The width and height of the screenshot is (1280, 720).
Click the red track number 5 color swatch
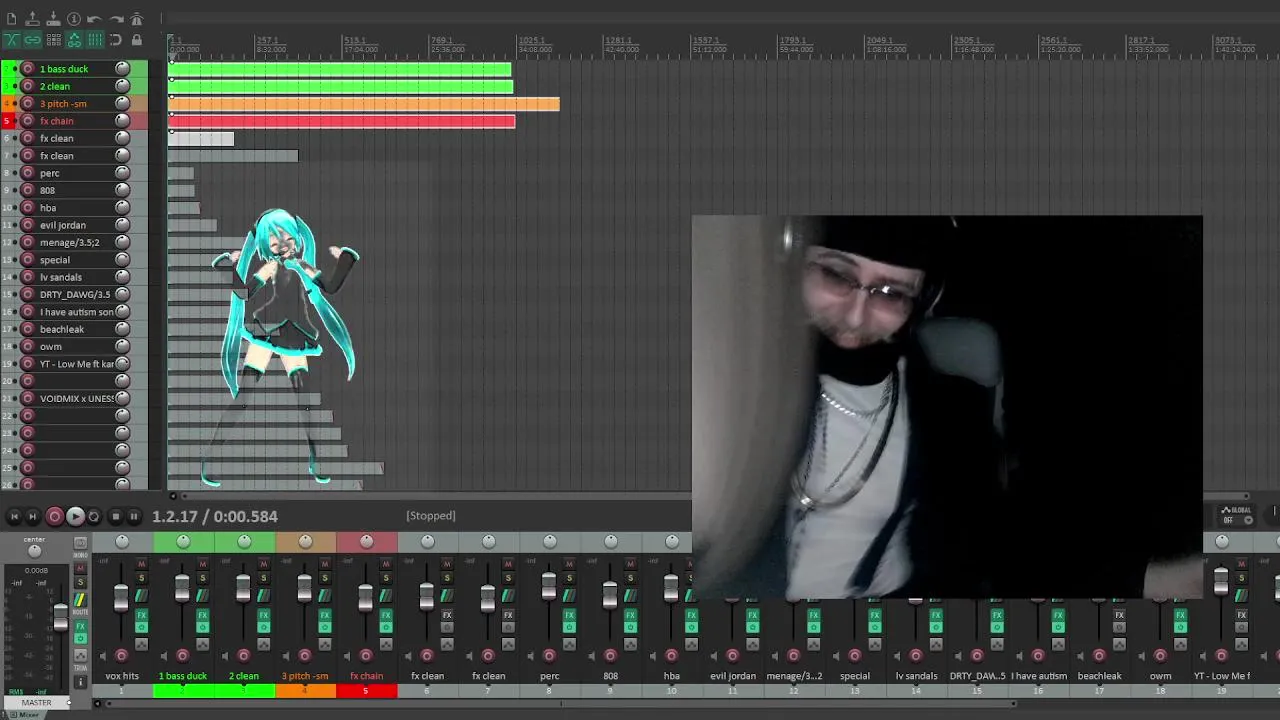(x=366, y=691)
